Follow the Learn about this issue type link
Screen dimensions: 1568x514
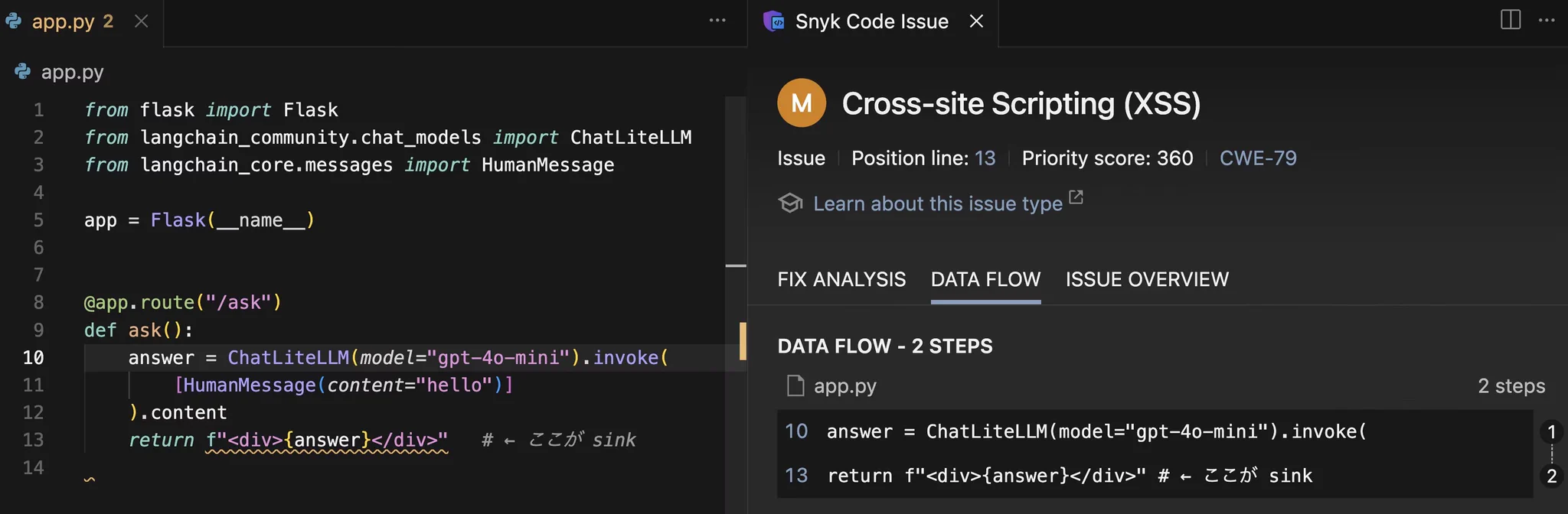(x=938, y=203)
